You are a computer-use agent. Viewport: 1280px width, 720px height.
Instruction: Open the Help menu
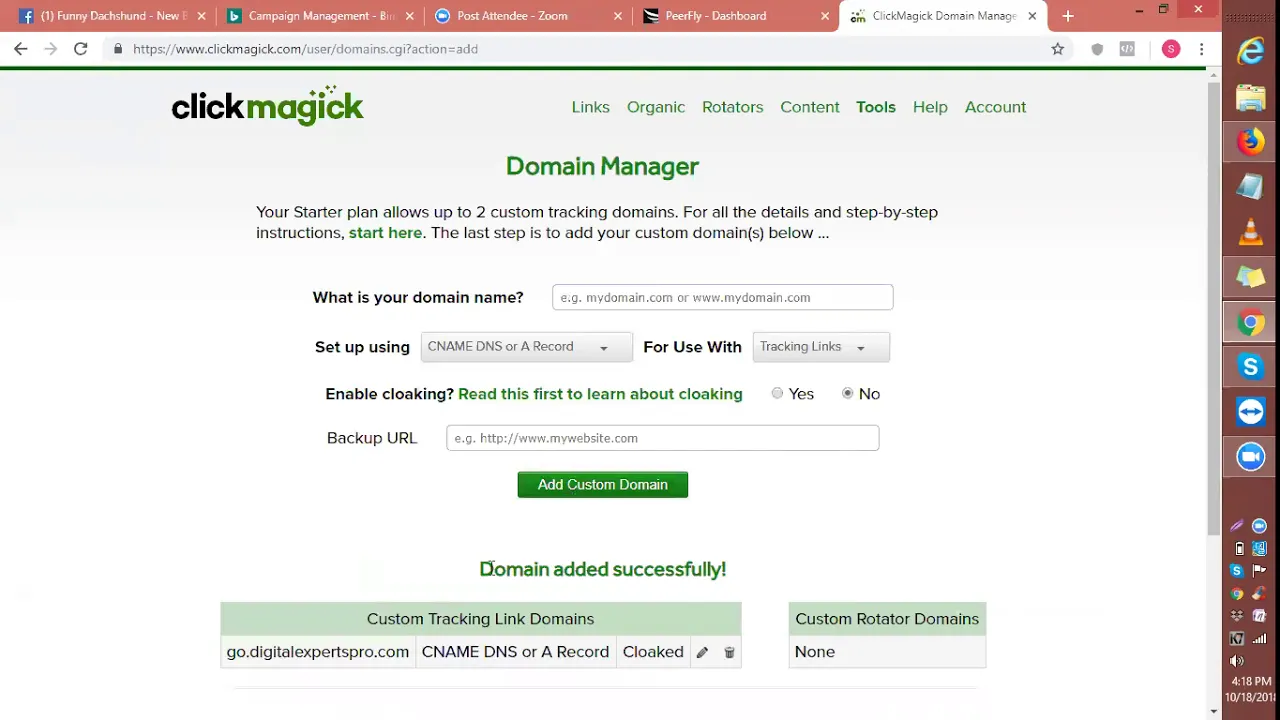(x=930, y=107)
